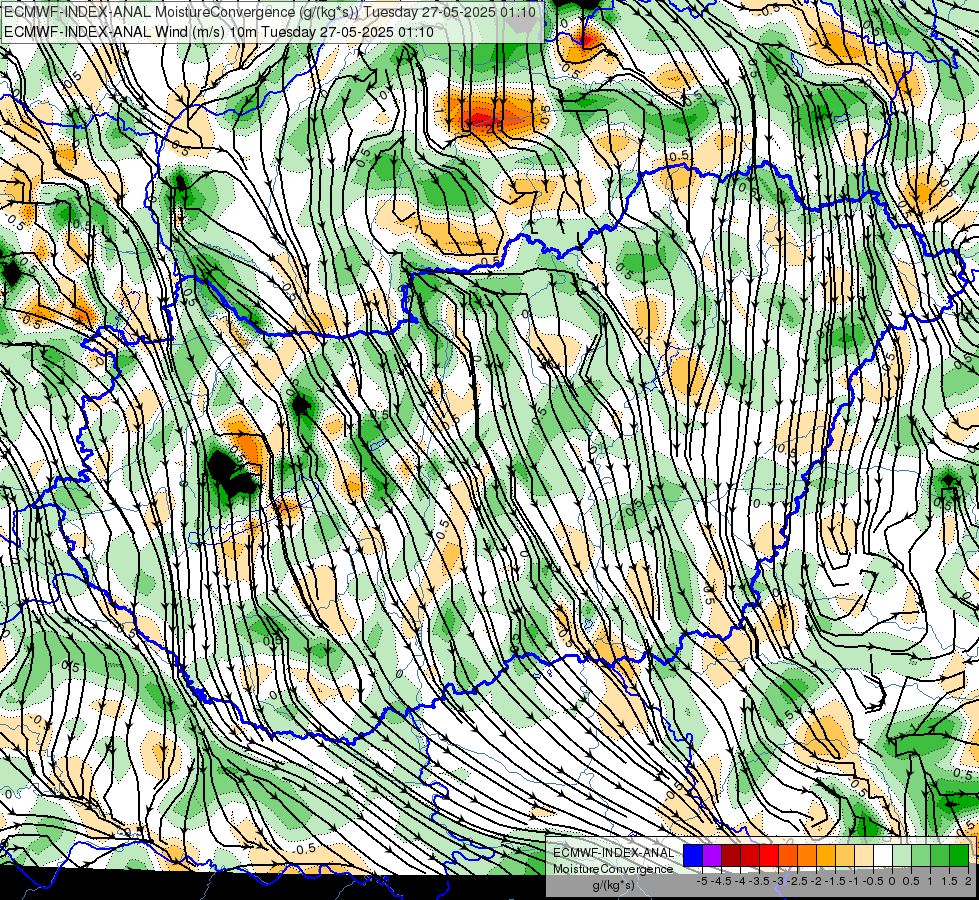The height and width of the screenshot is (900, 979).
Task: Click the -5 tick value on legend scale
Action: (x=702, y=881)
